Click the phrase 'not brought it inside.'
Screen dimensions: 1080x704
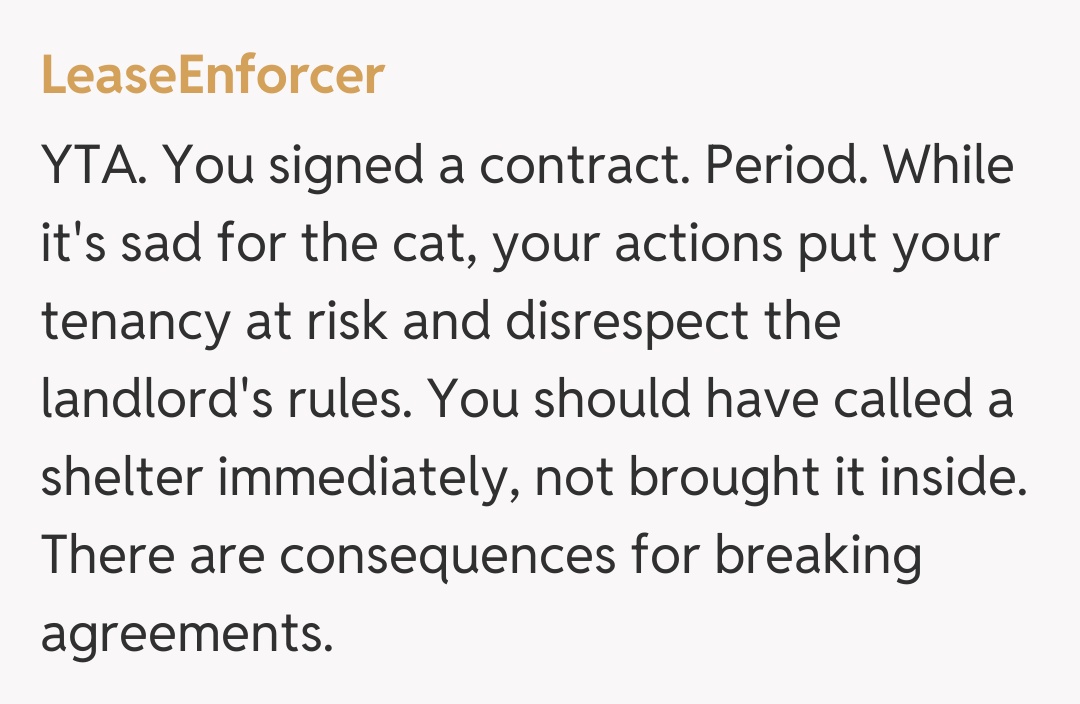point(781,479)
